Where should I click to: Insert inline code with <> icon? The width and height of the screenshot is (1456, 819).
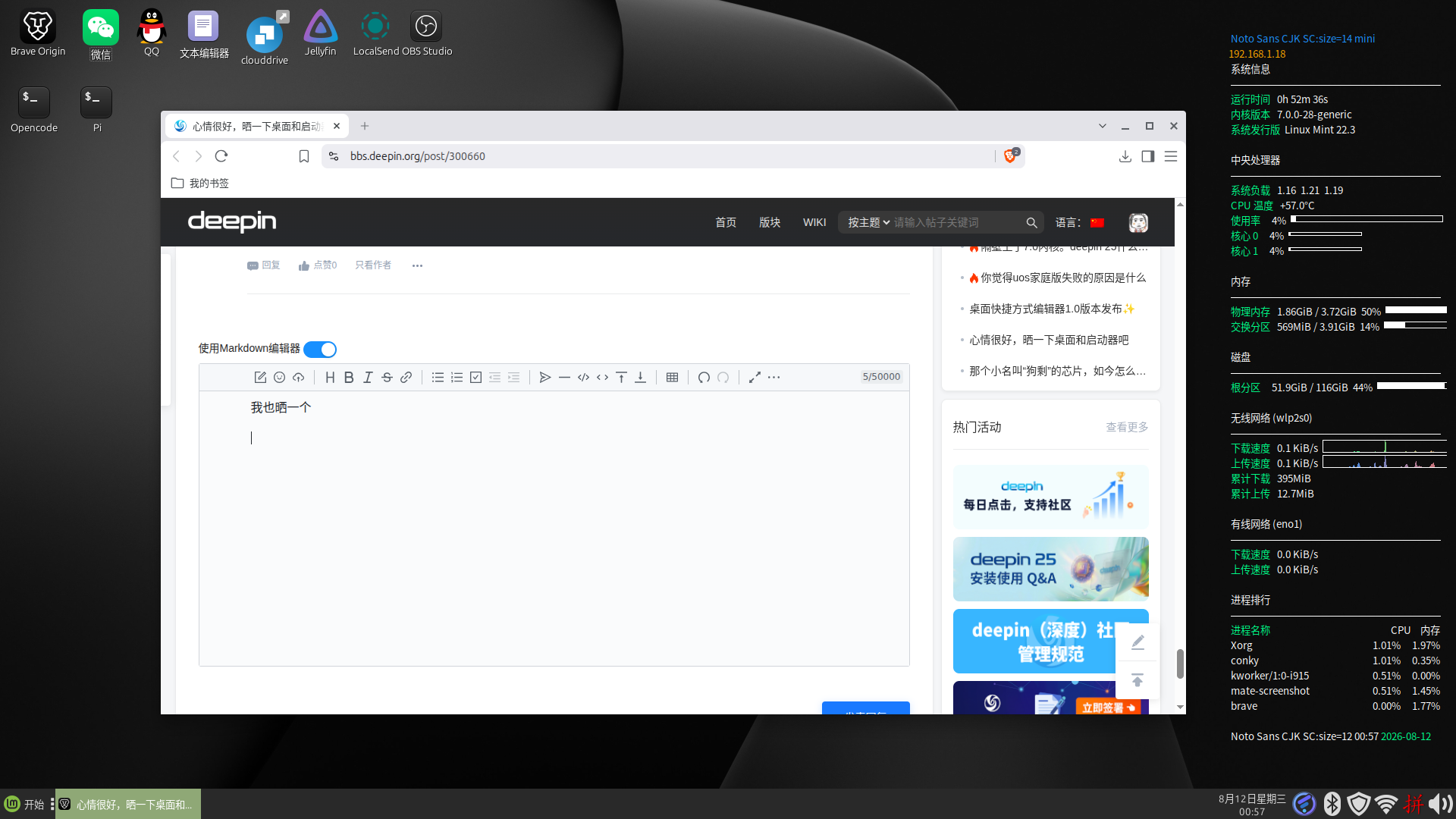tap(602, 377)
